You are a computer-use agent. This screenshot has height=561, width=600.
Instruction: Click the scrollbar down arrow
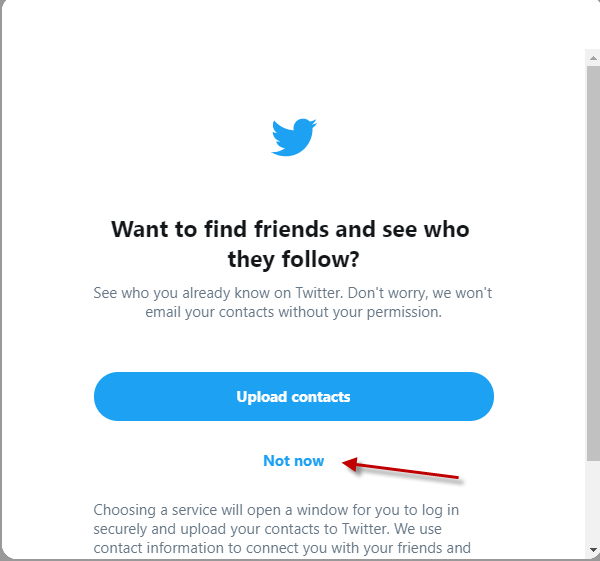593,550
